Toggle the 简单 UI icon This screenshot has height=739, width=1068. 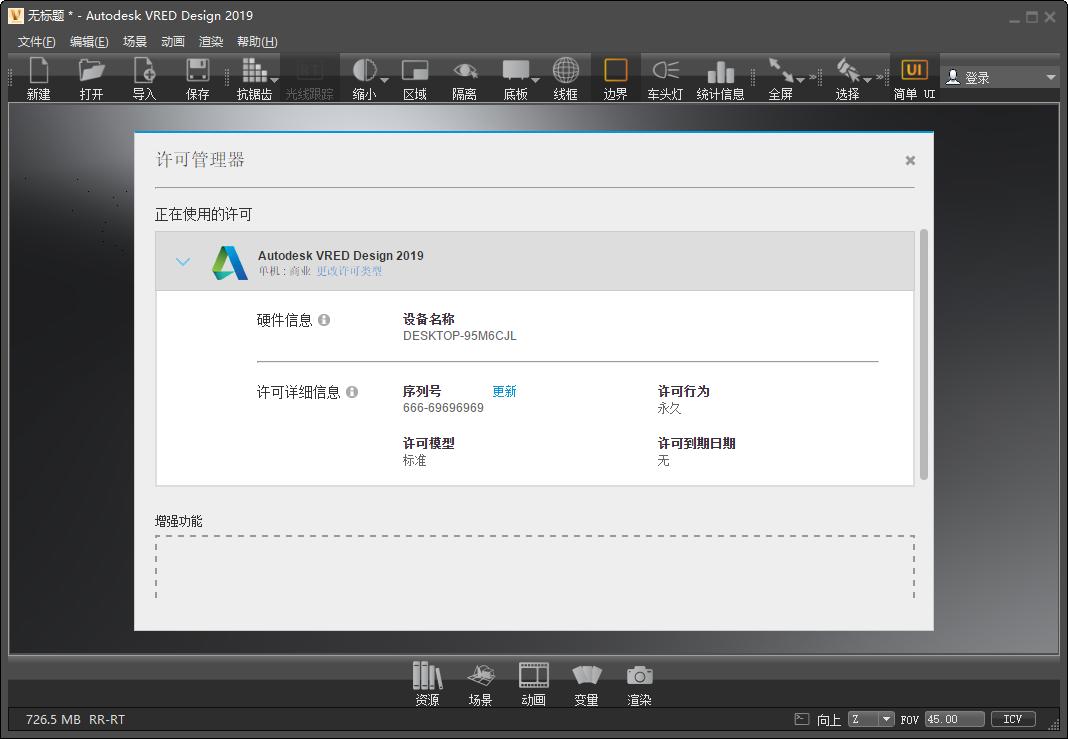[x=914, y=70]
